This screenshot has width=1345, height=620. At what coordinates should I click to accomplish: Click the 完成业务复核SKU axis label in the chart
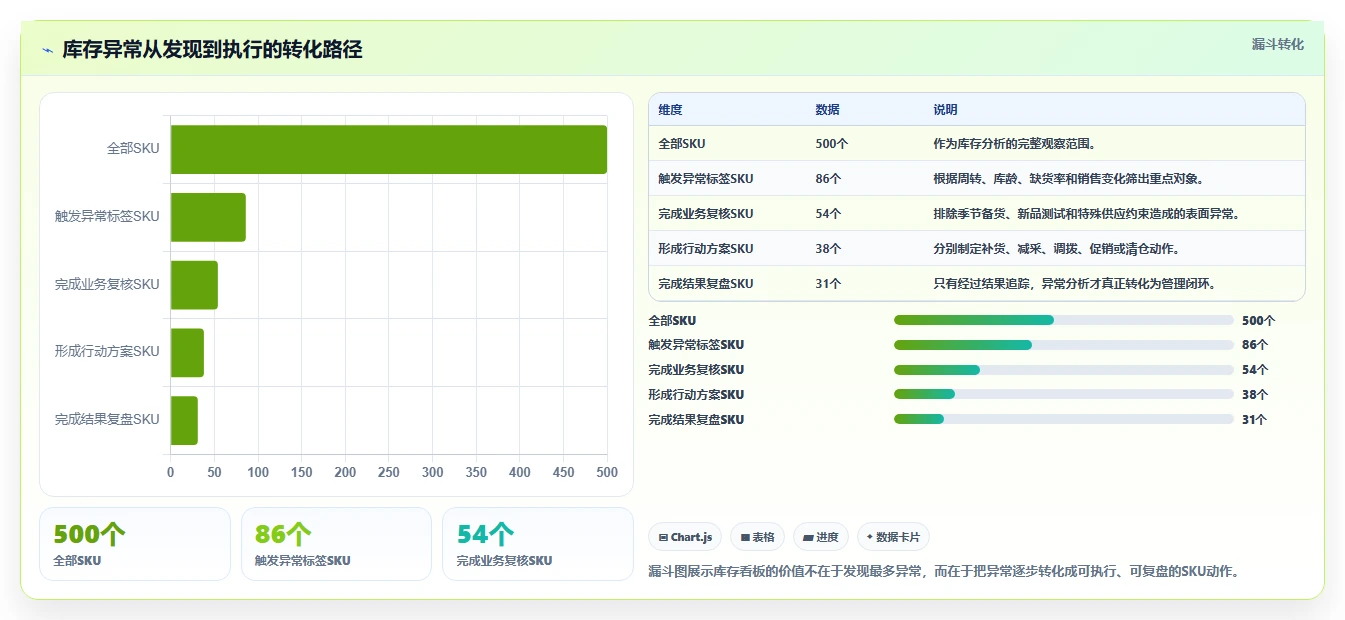[107, 285]
